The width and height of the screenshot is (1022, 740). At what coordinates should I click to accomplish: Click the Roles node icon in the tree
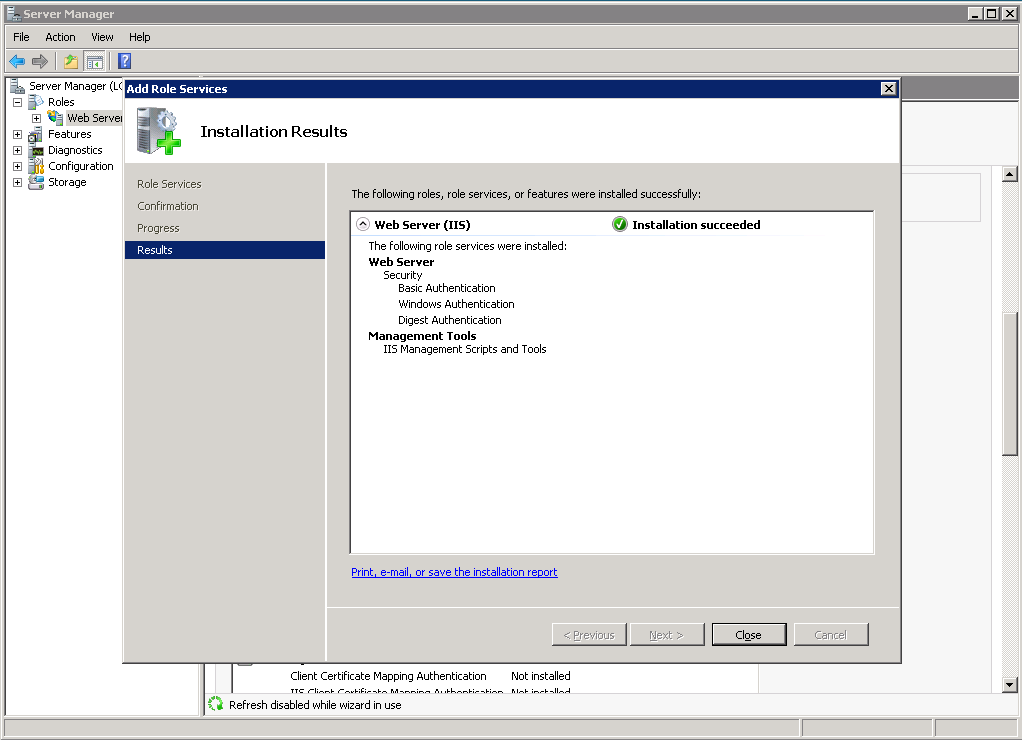[x=36, y=102]
